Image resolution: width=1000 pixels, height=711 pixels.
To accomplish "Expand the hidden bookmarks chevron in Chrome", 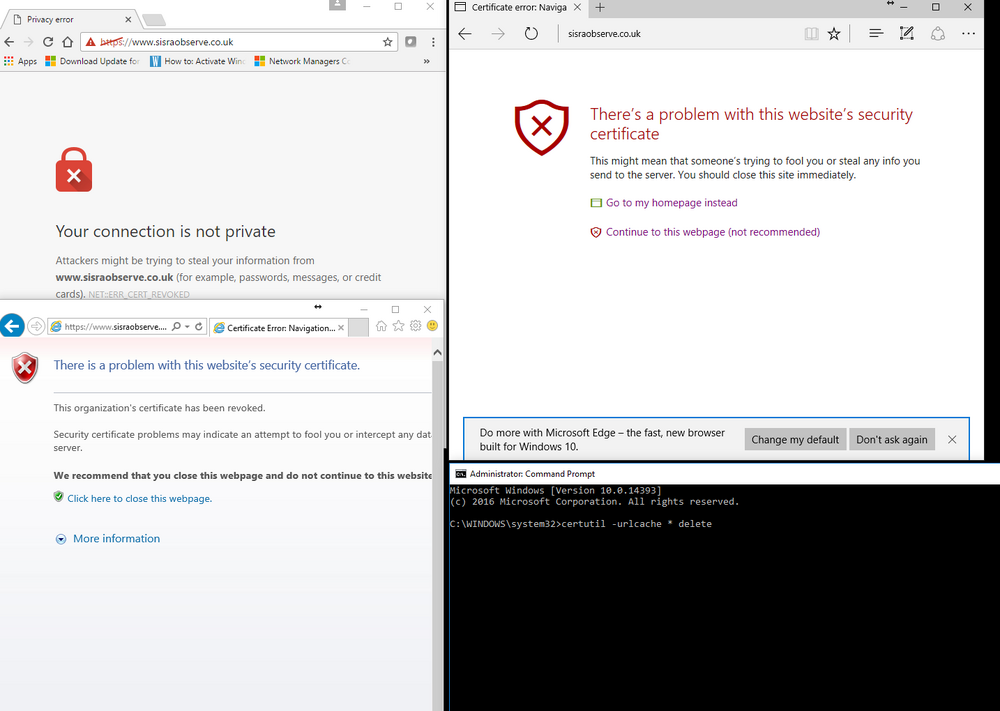I will (x=427, y=61).
